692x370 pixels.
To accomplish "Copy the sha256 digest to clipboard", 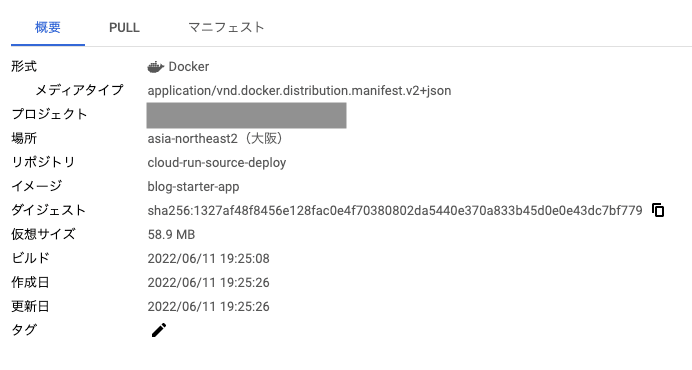I will [658, 210].
